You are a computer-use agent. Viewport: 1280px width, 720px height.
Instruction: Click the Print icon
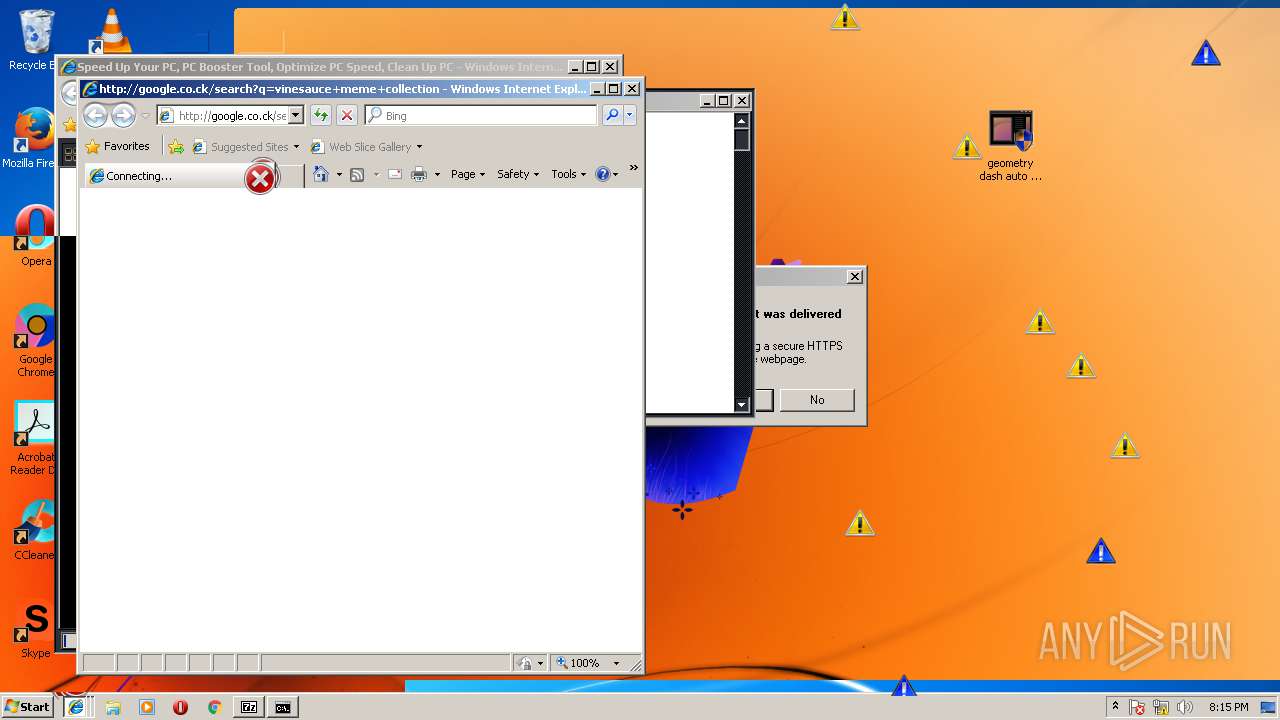tap(419, 175)
